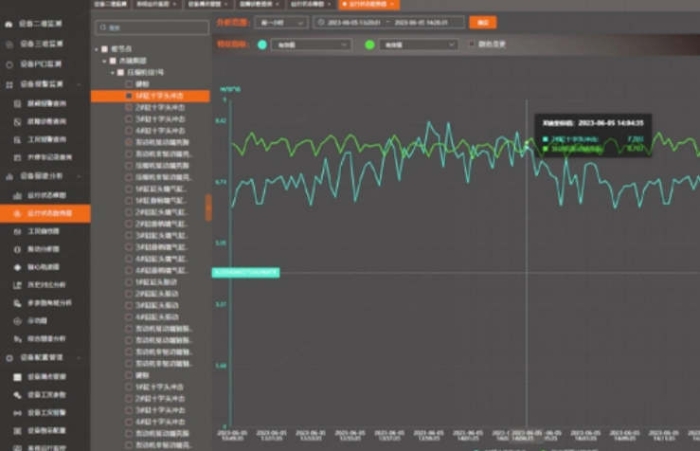Collapse the 根节点 root tree node
The height and width of the screenshot is (451, 700).
tap(98, 49)
